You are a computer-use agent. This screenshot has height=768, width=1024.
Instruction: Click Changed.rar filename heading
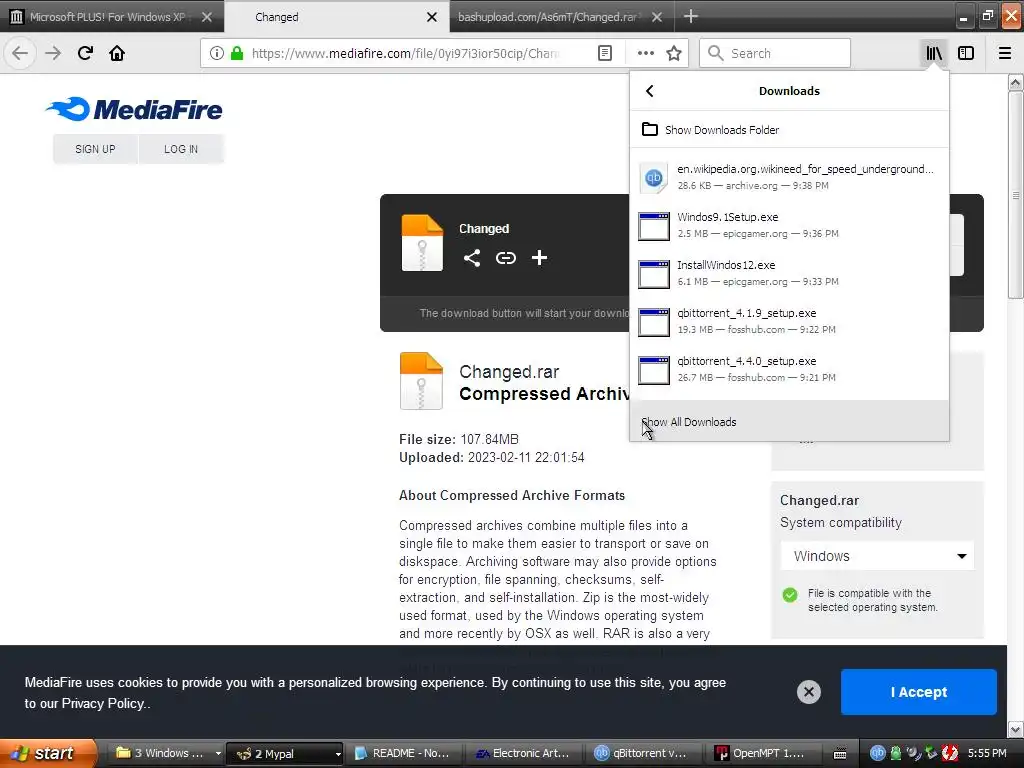[x=509, y=372]
